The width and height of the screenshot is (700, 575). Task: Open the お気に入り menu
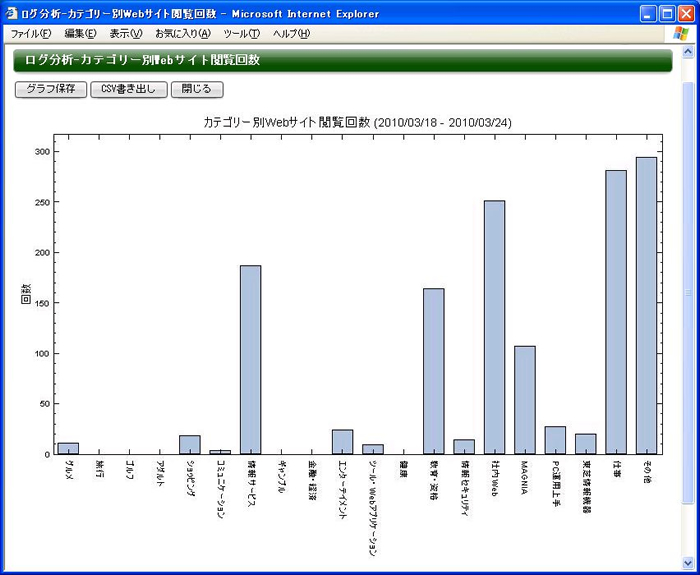tap(183, 34)
